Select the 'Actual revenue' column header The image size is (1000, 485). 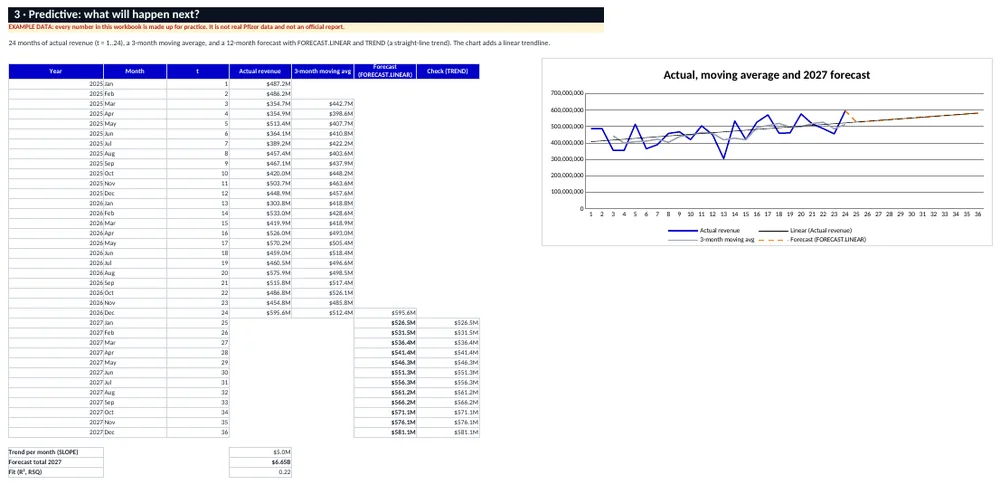260,71
